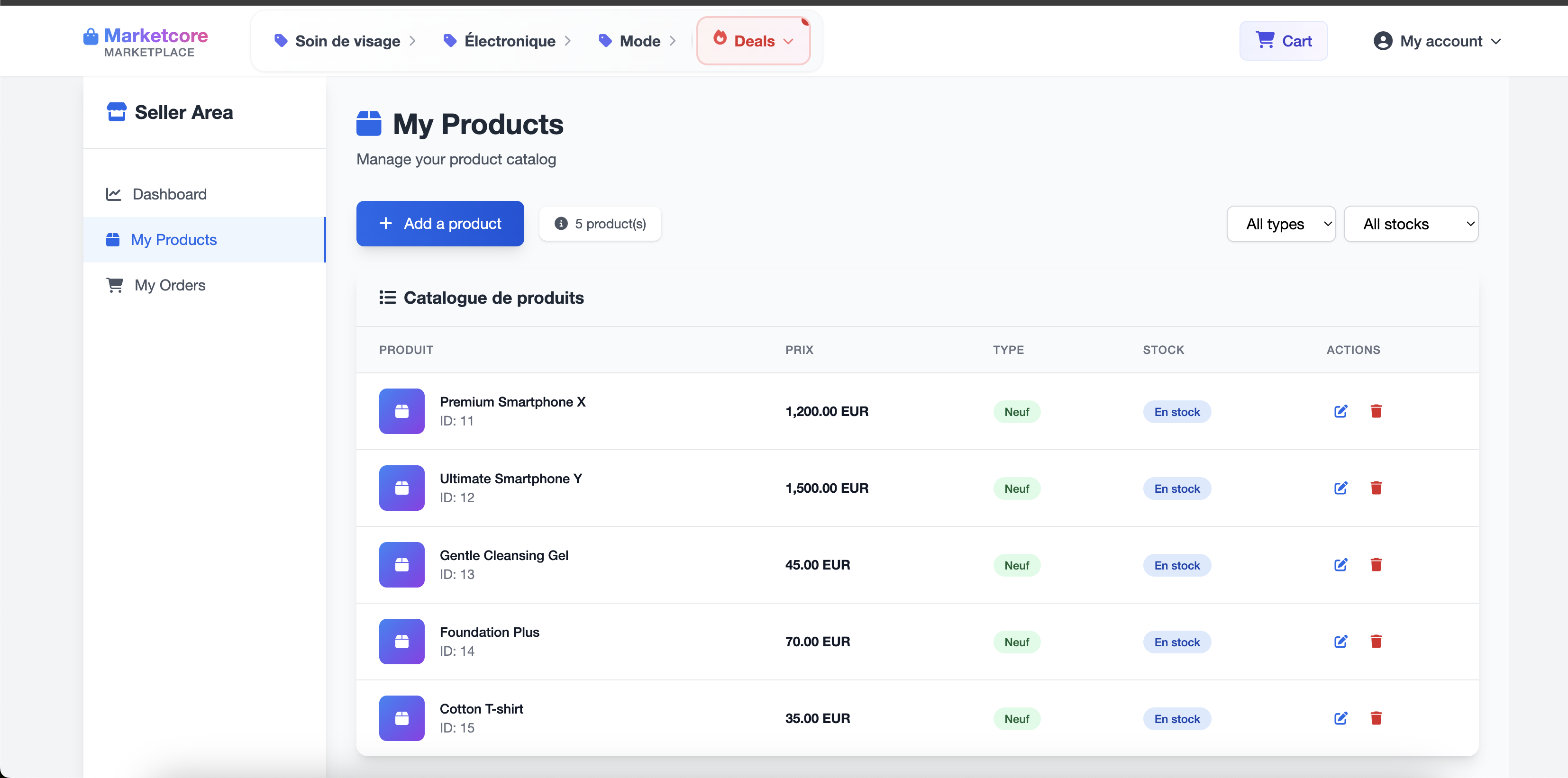Open the All types filter dropdown

[x=1281, y=223]
